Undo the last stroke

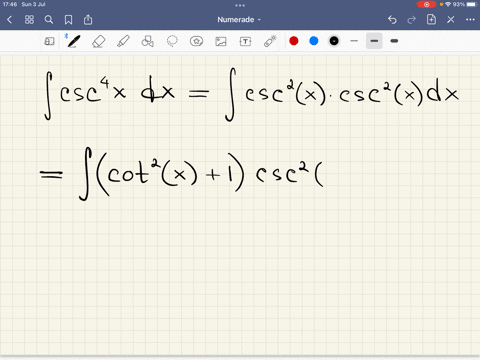392,20
